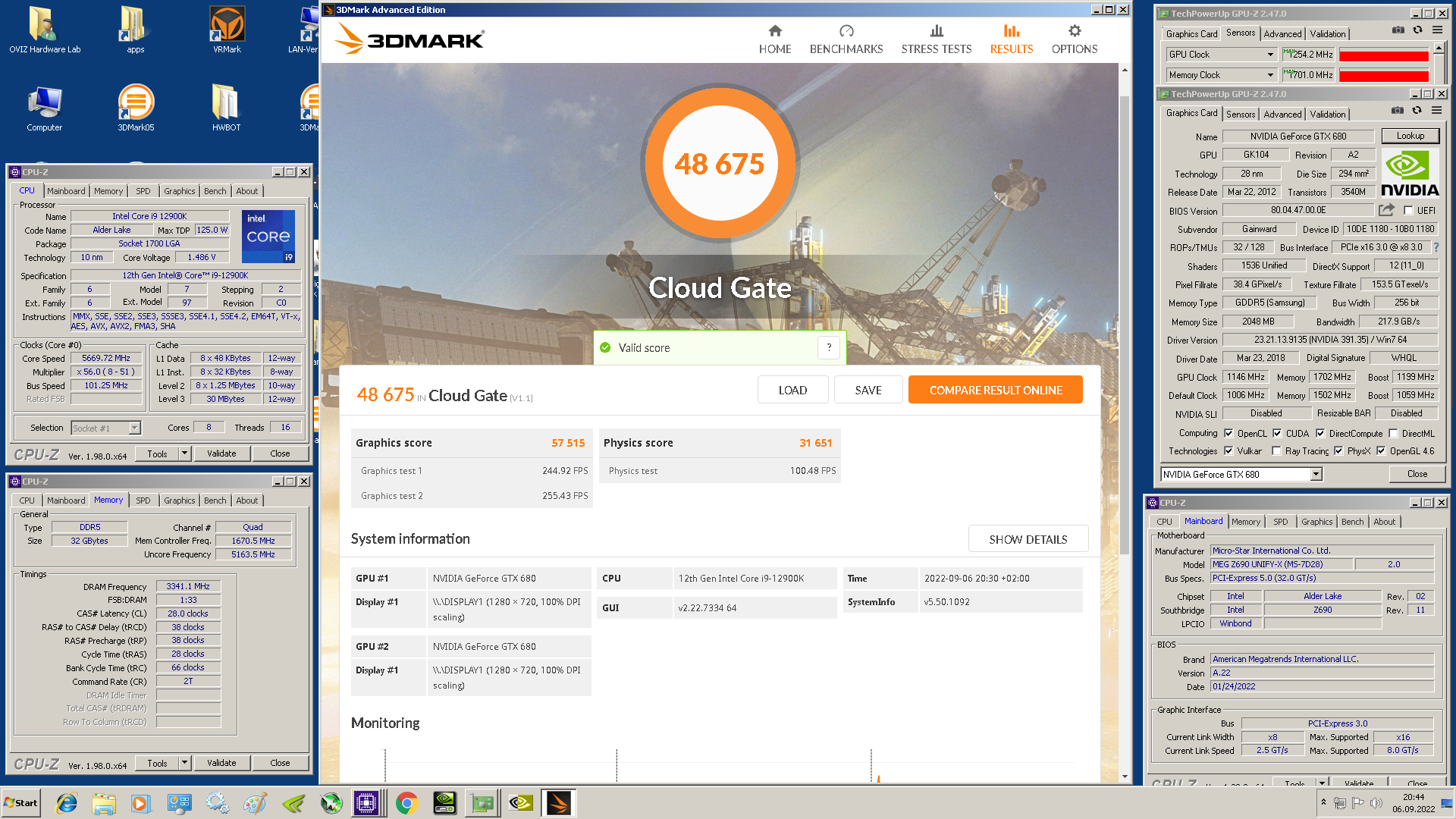
Task: Open Tools dropdown arrow in top CPU-Z window
Action: point(184,453)
